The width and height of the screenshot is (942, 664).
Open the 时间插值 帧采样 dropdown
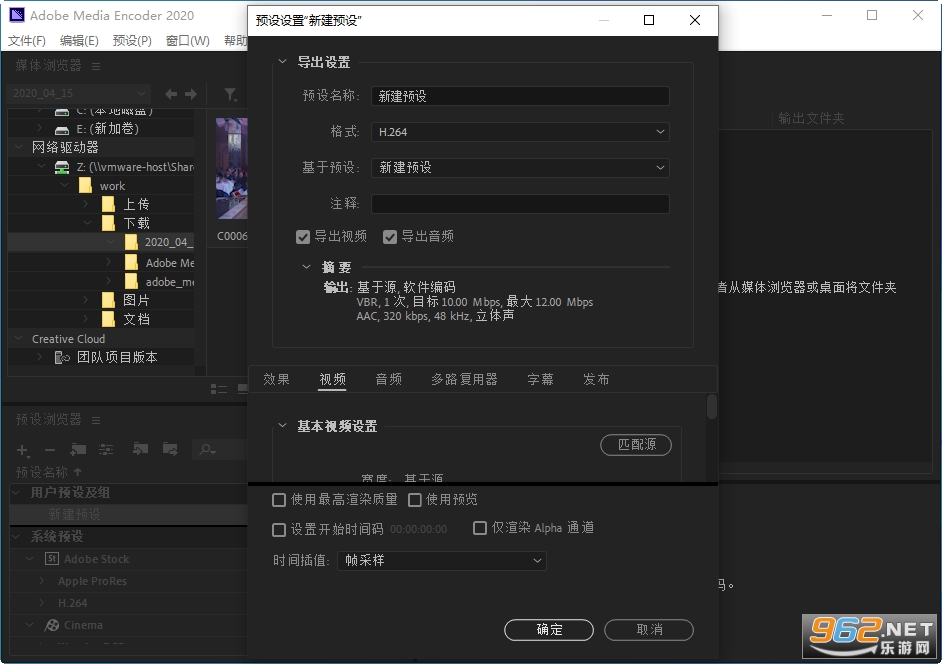(442, 561)
